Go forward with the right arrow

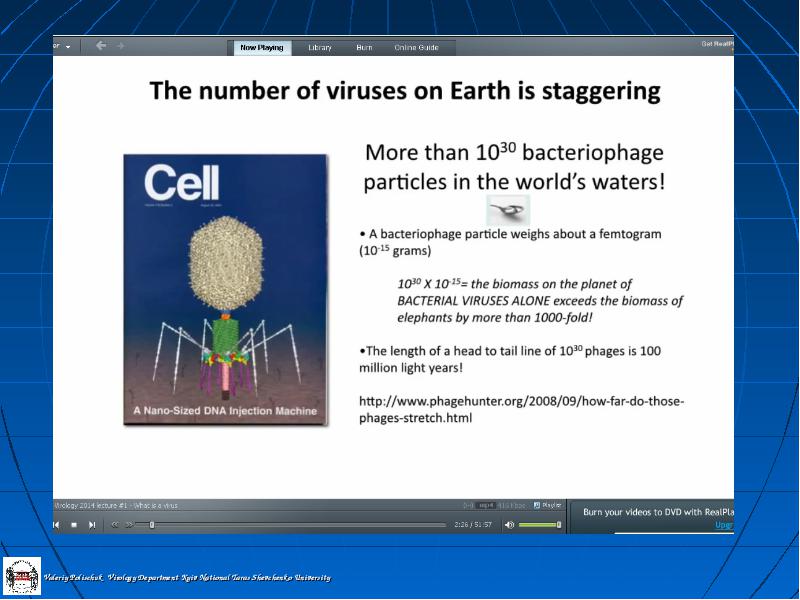[x=120, y=46]
